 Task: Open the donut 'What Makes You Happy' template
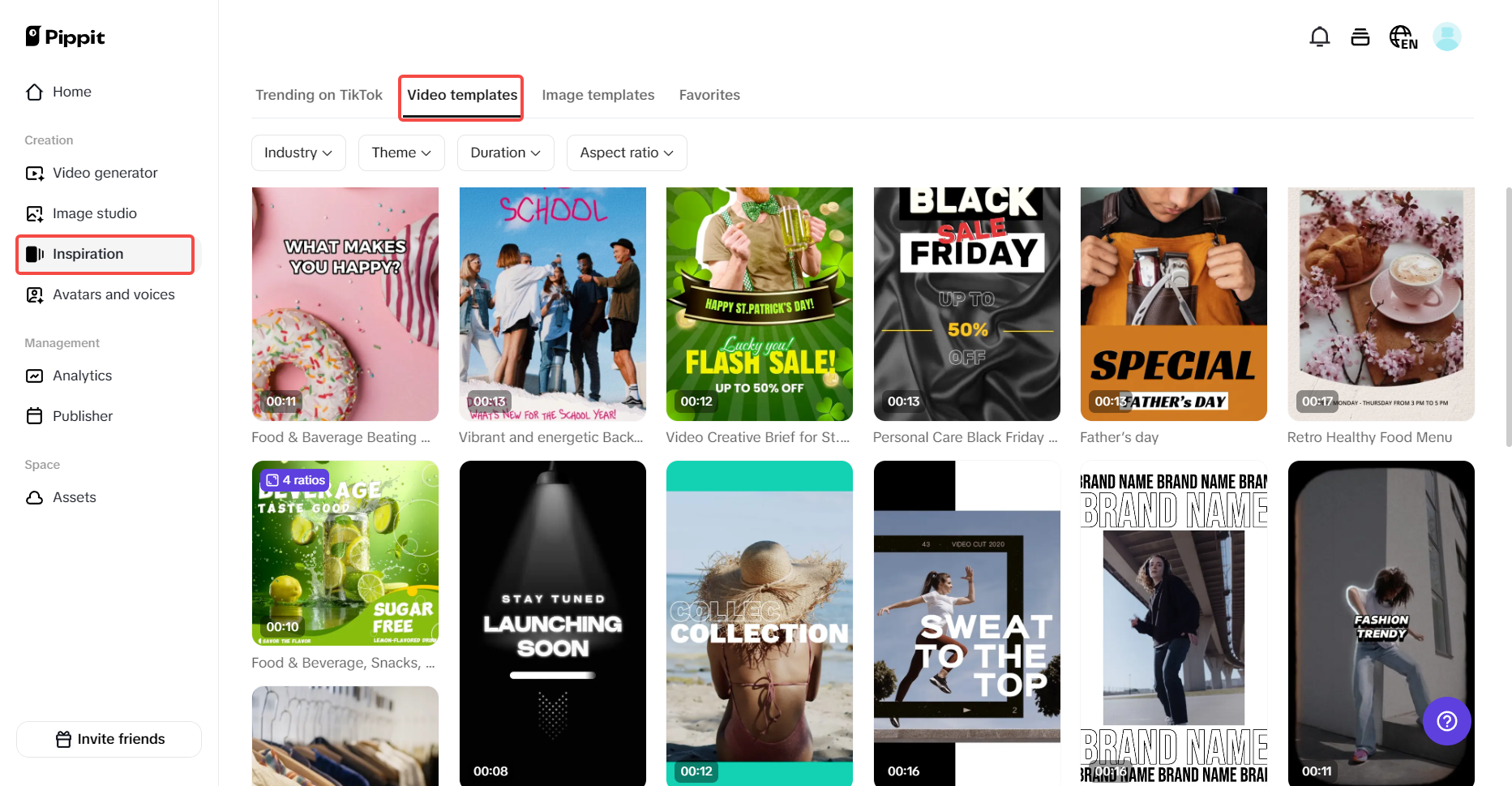(345, 304)
